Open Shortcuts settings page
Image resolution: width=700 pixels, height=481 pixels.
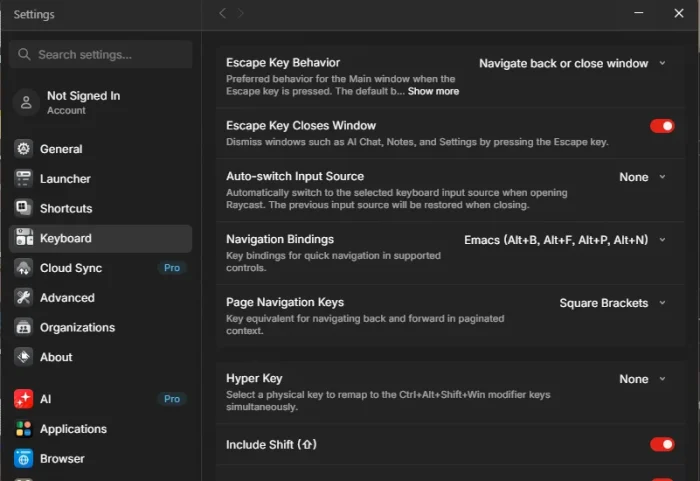100,208
